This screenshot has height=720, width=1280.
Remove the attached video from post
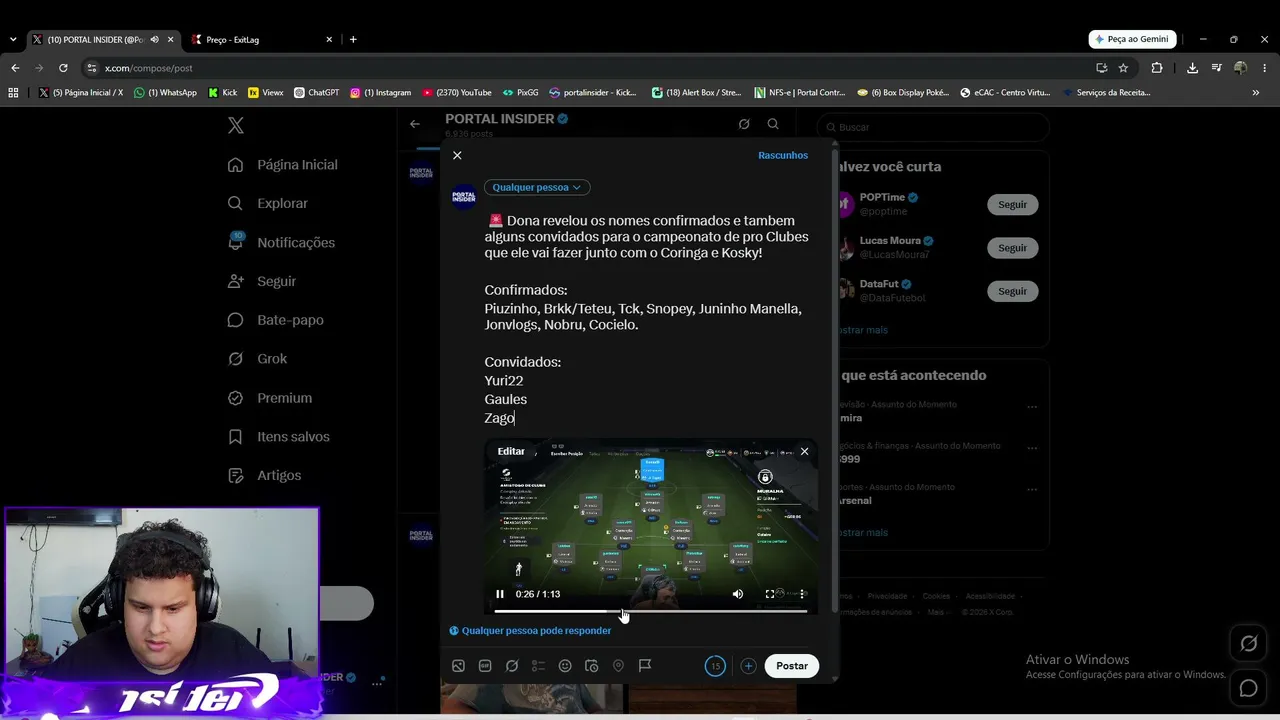coord(804,451)
